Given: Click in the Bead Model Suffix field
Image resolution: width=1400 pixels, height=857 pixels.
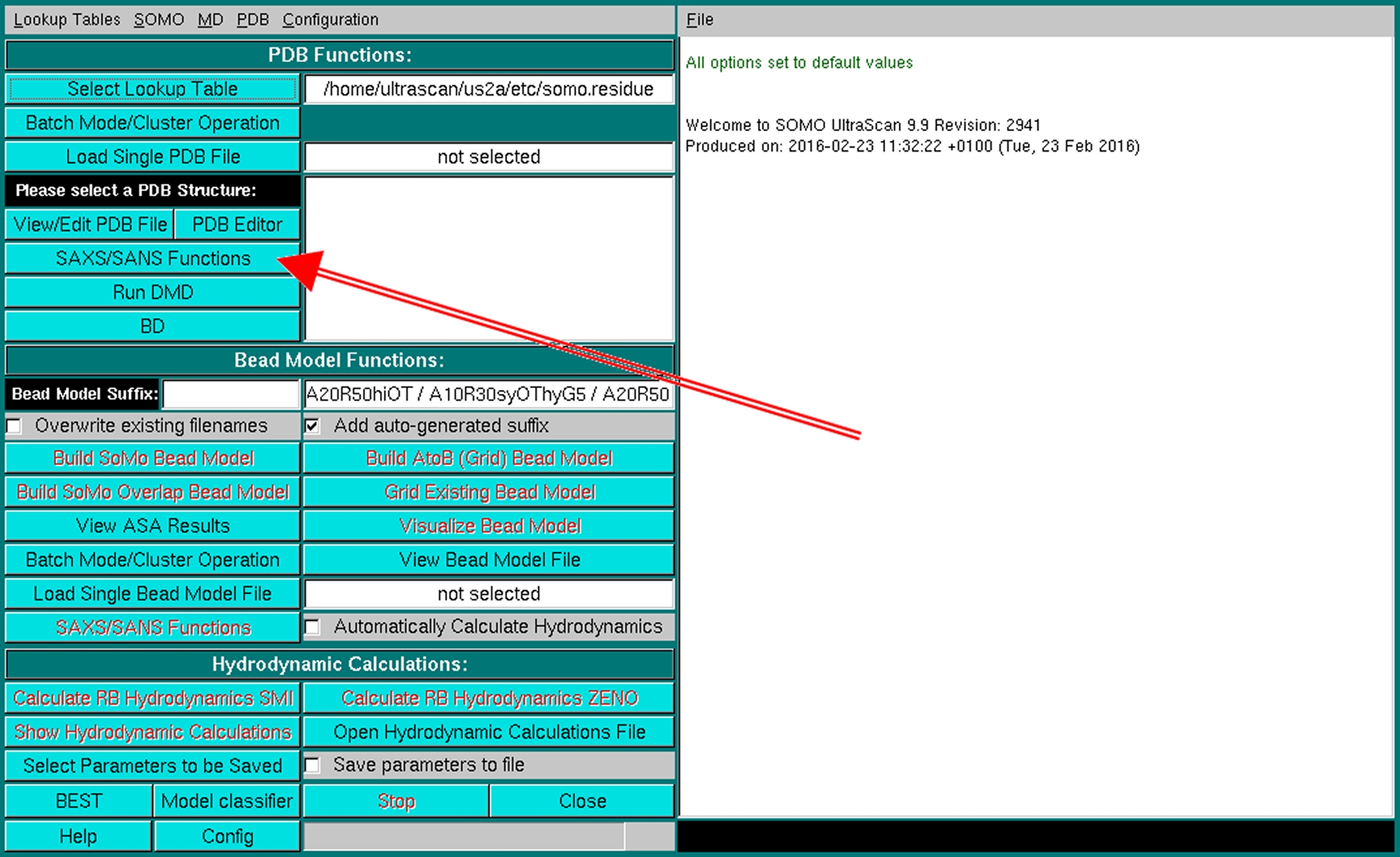Looking at the screenshot, I should pyautogui.click(x=231, y=394).
